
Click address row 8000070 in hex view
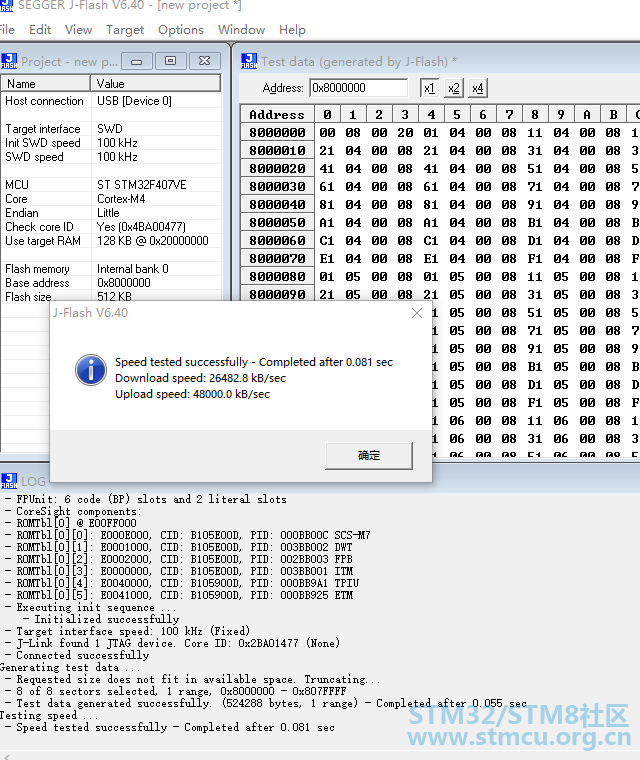tap(277, 259)
